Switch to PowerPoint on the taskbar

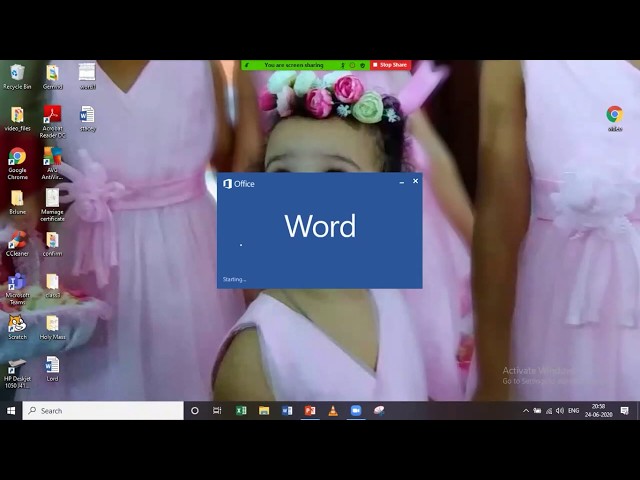pos(310,411)
